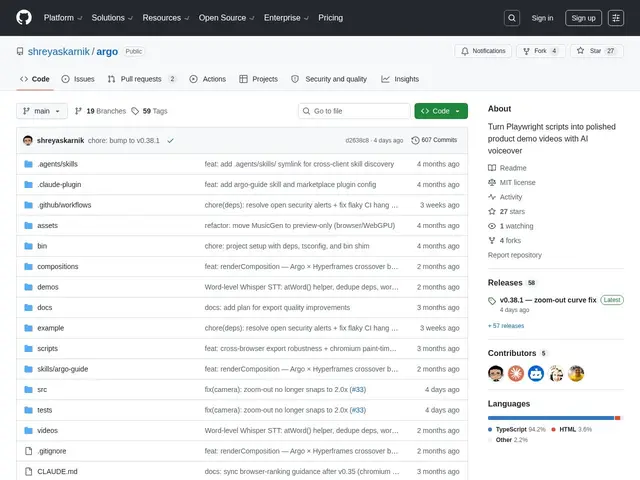Click the 59 Tags tag icon
Image resolution: width=640 pixels, height=480 pixels.
point(135,111)
